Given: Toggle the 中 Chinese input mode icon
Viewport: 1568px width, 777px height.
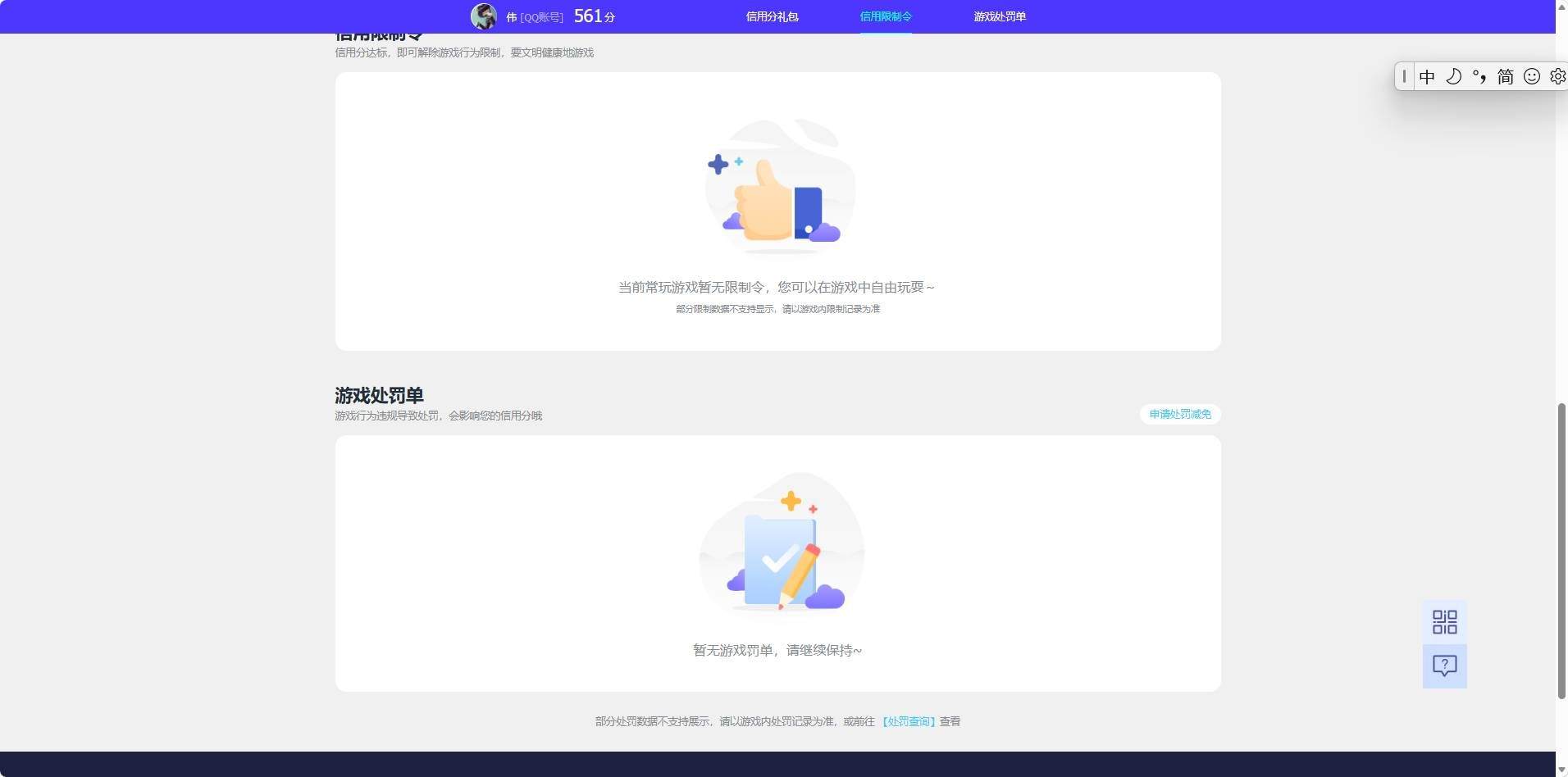Looking at the screenshot, I should [1427, 76].
